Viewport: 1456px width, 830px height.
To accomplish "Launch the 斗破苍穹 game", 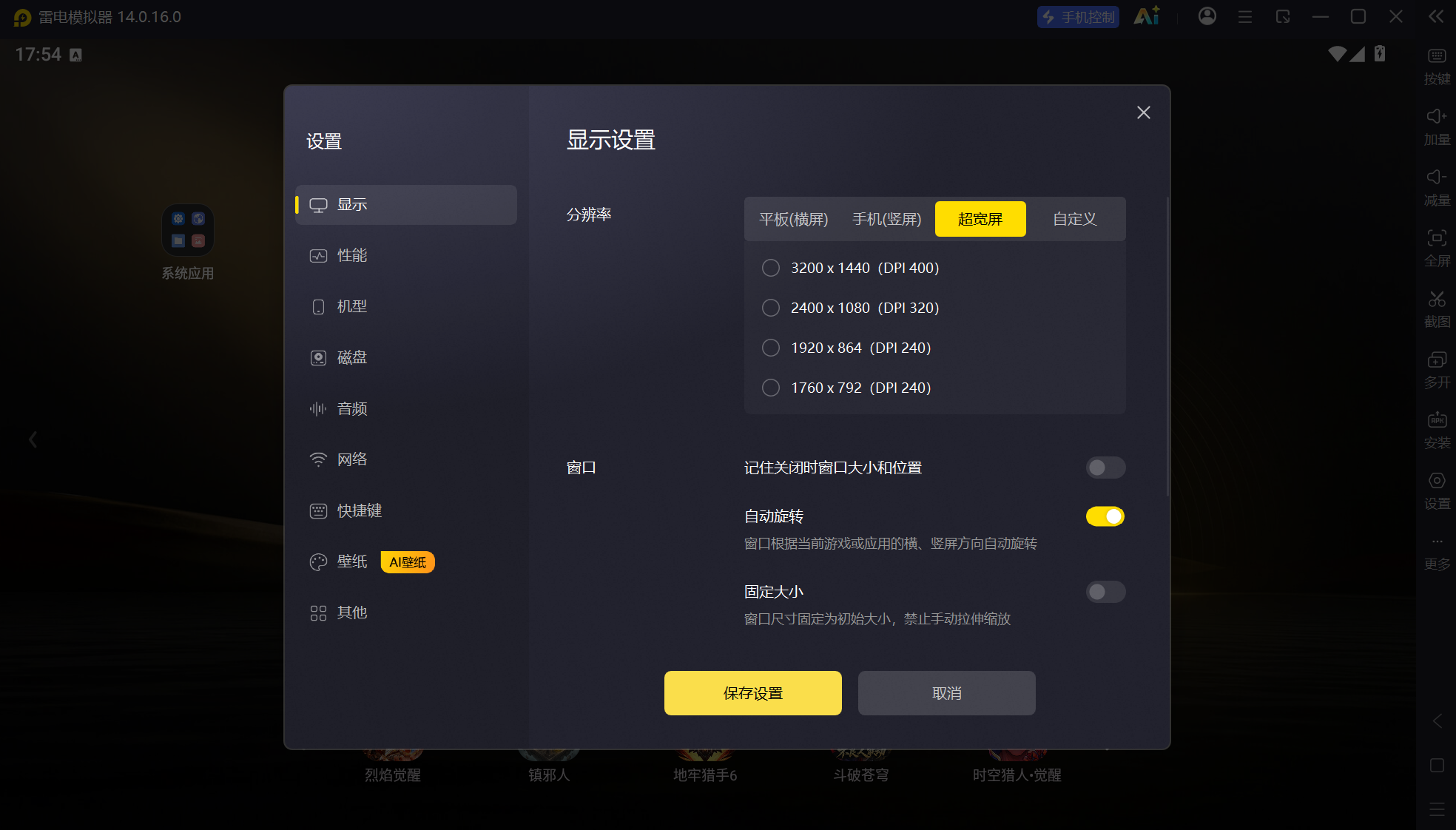I will pos(861,766).
